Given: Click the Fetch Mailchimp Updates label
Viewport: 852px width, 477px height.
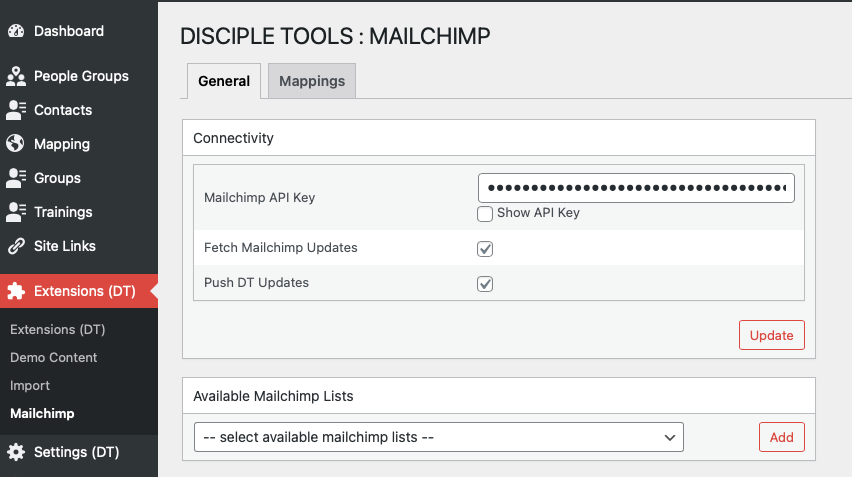Looking at the screenshot, I should point(280,248).
